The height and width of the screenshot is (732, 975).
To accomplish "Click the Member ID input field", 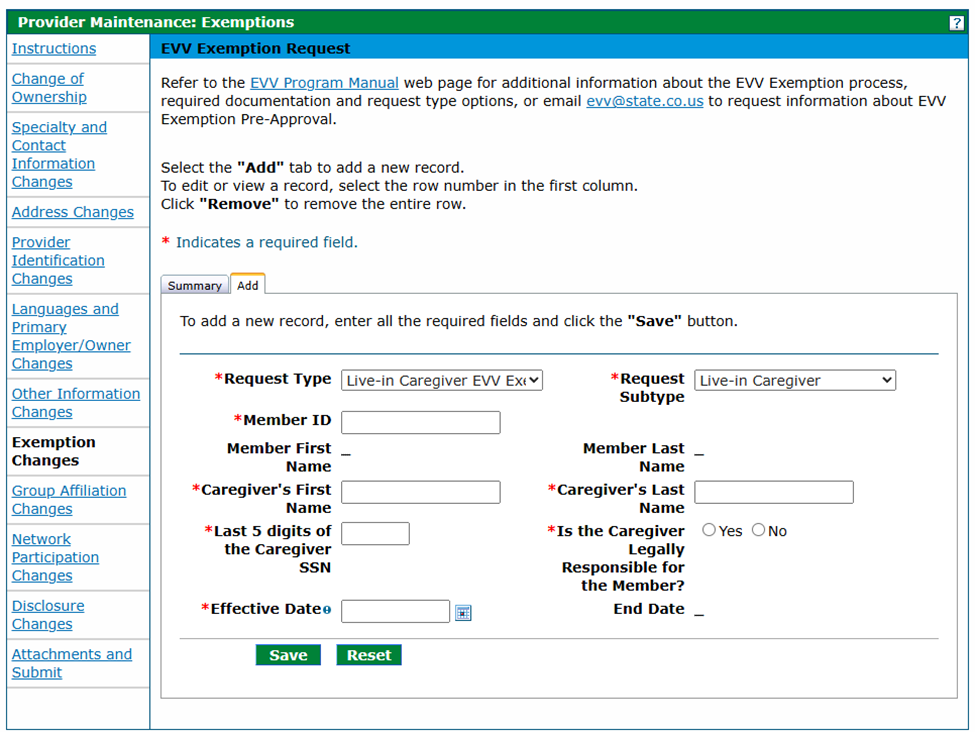I will (x=420, y=422).
